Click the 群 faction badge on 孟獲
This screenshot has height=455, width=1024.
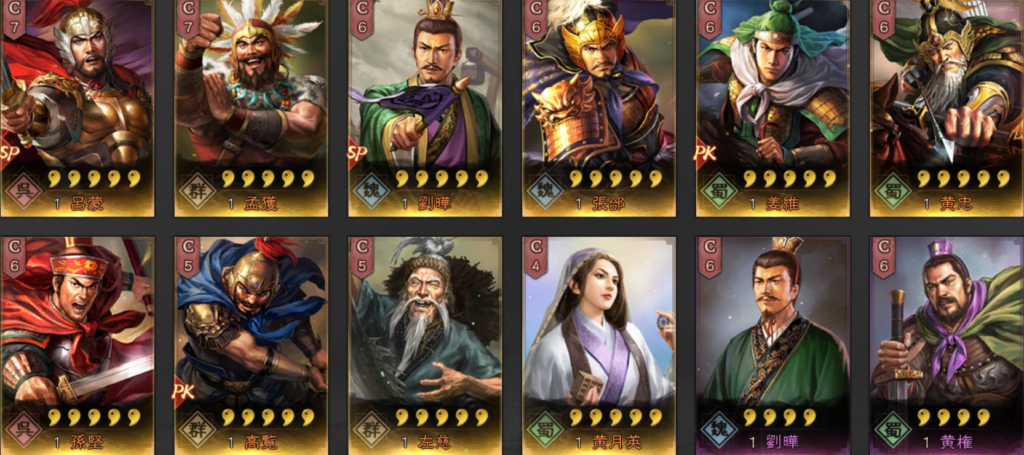197,191
